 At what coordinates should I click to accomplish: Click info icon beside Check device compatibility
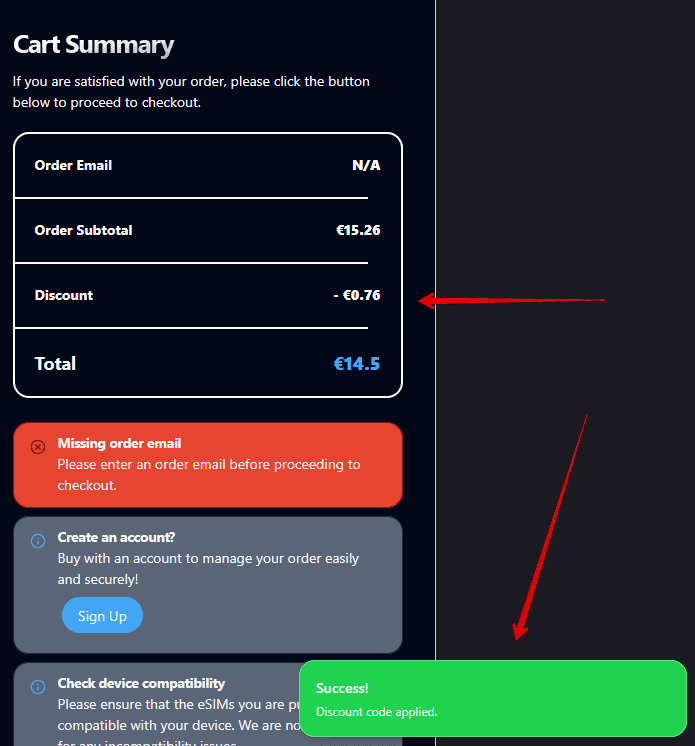pyautogui.click(x=38, y=687)
